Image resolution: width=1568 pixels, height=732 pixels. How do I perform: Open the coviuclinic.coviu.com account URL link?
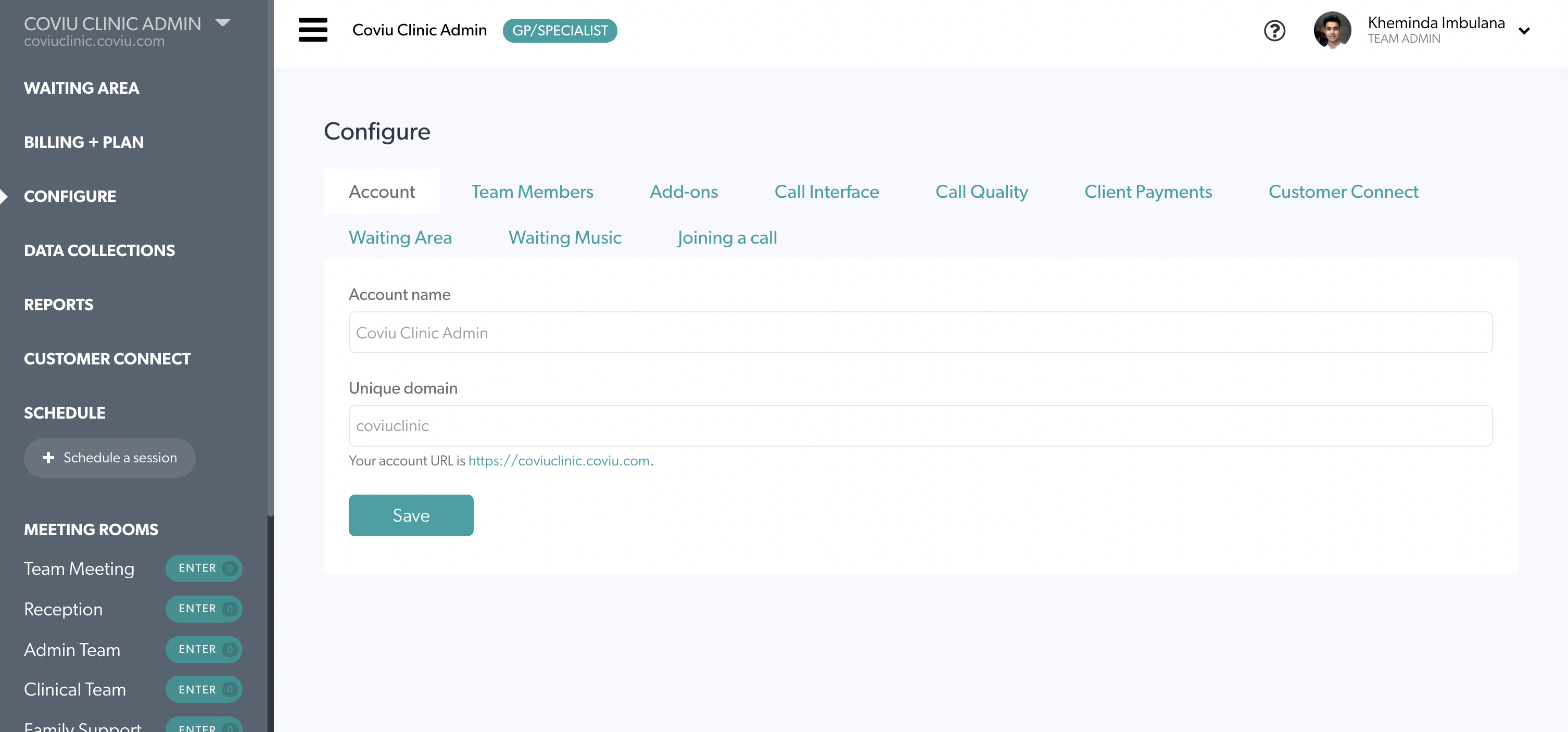[x=559, y=461]
